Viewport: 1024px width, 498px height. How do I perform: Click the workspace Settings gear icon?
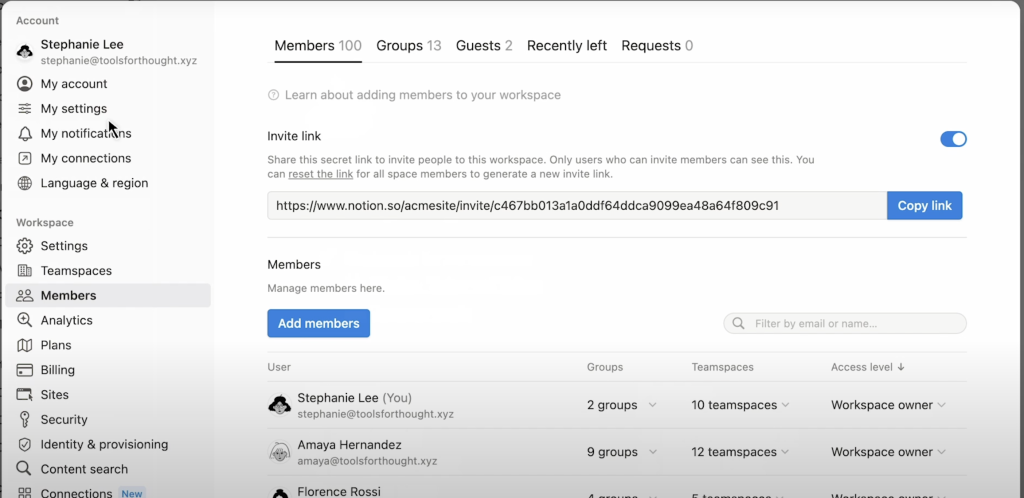tap(25, 246)
